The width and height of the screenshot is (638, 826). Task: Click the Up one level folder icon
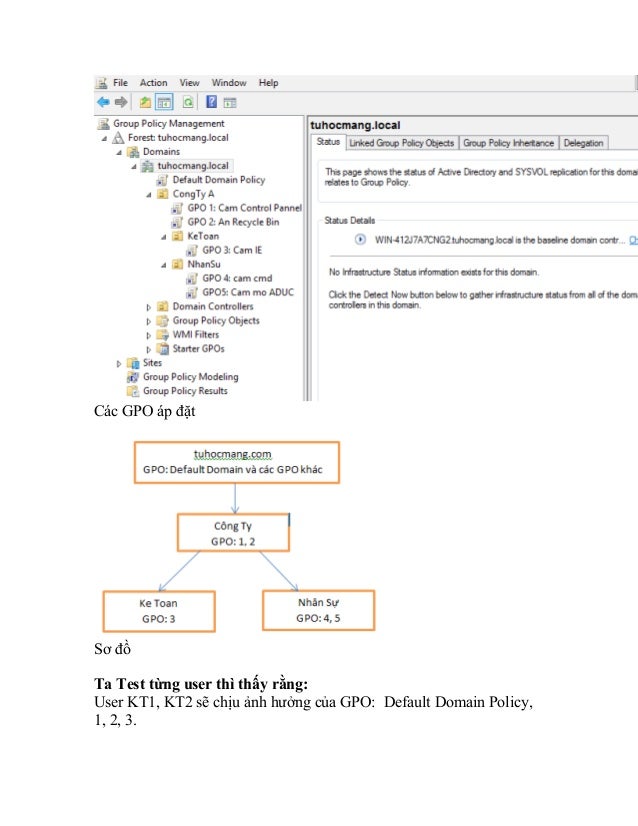click(145, 102)
